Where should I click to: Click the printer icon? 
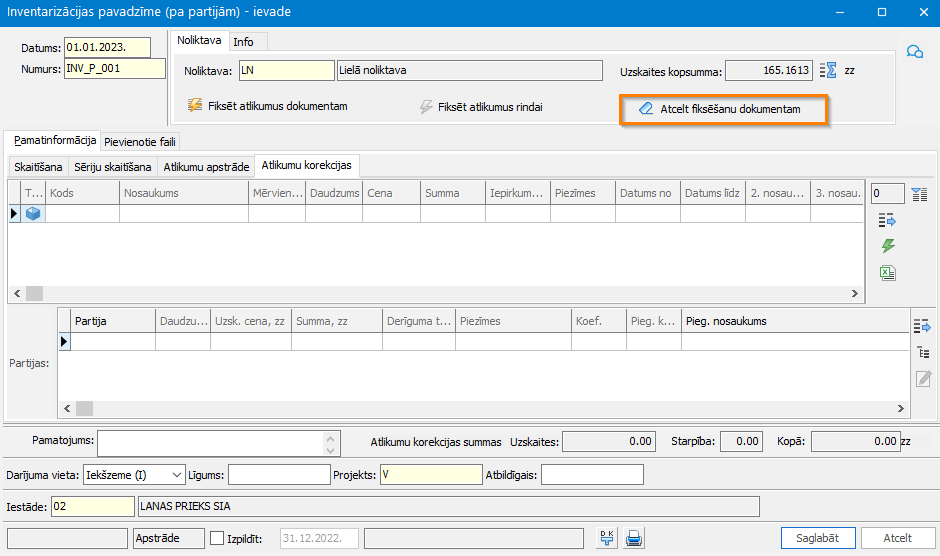[x=634, y=538]
